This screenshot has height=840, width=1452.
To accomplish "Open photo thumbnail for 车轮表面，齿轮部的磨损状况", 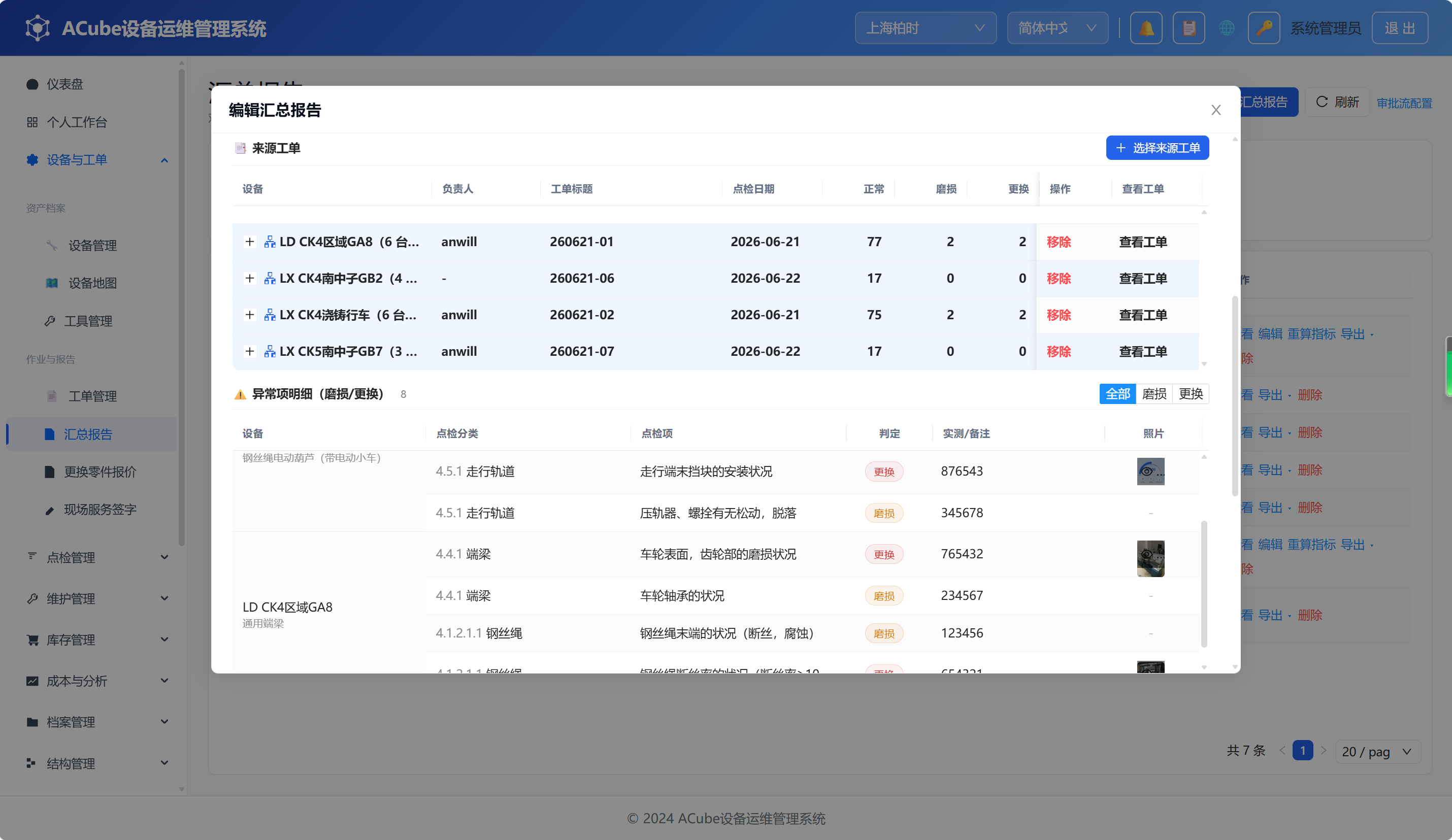I will (x=1150, y=558).
